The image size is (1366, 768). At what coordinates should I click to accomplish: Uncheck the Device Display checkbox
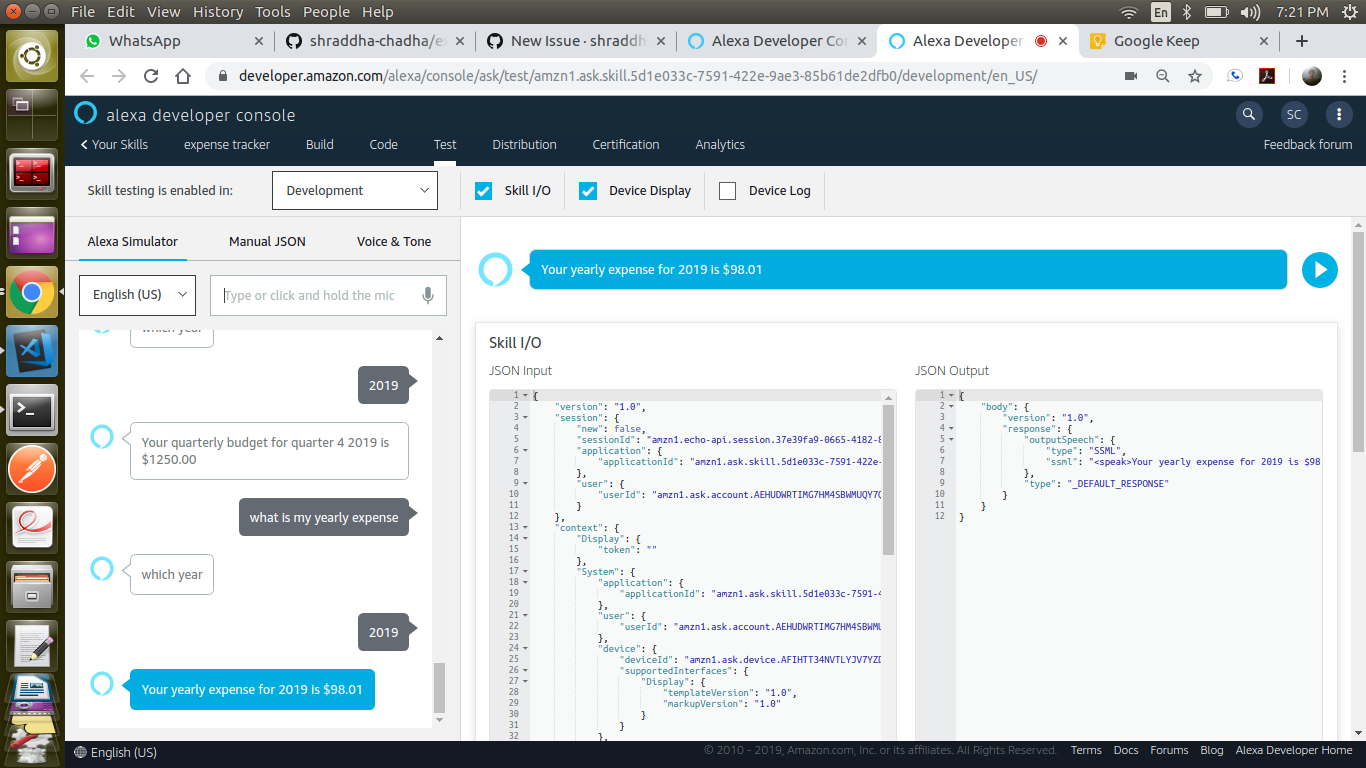point(588,191)
